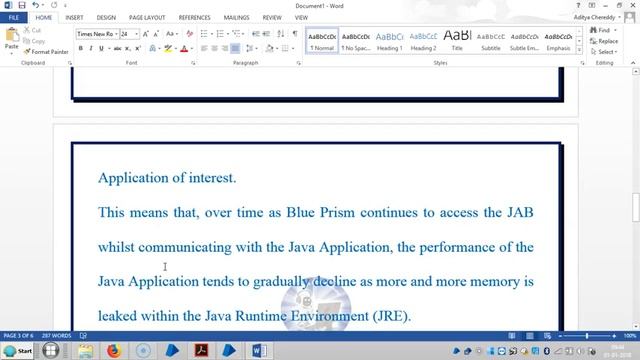
Task: Apply the Title style
Action: (x=457, y=41)
